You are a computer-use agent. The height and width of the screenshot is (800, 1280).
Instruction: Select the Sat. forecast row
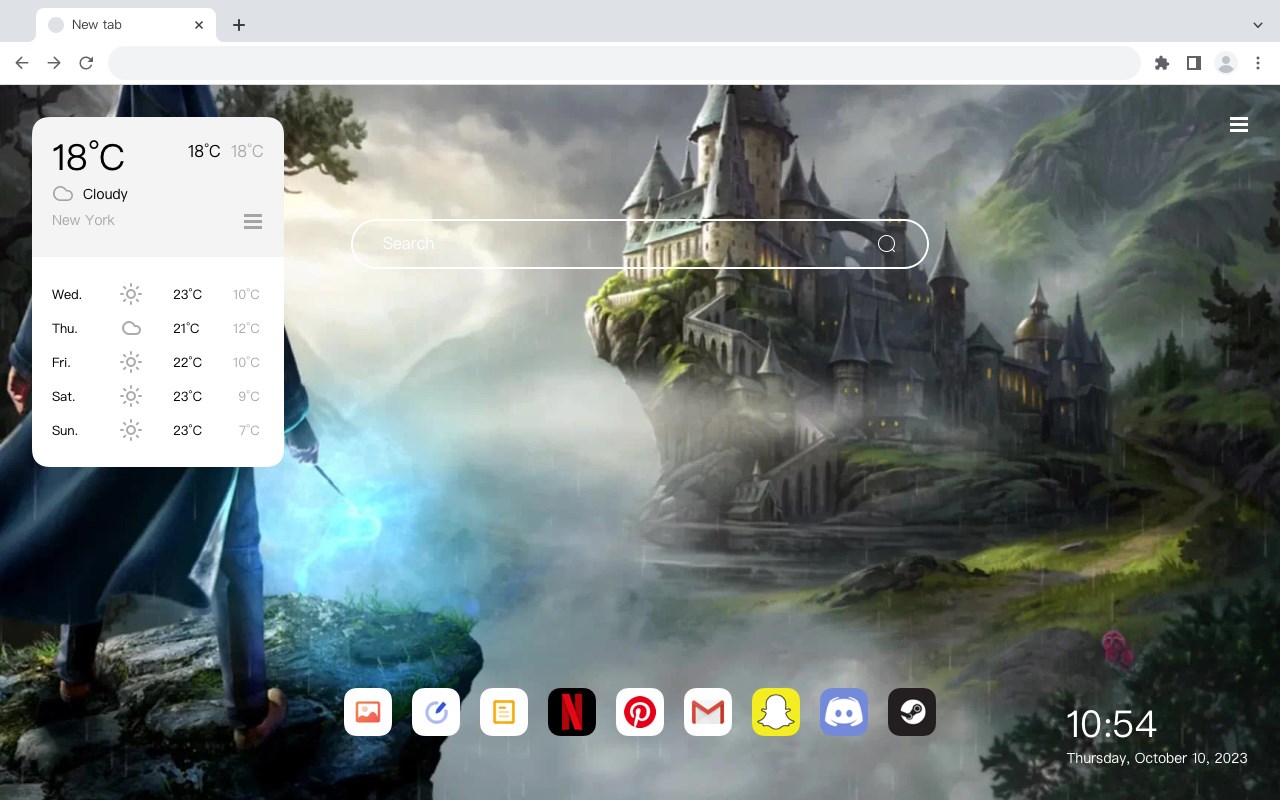[158, 396]
